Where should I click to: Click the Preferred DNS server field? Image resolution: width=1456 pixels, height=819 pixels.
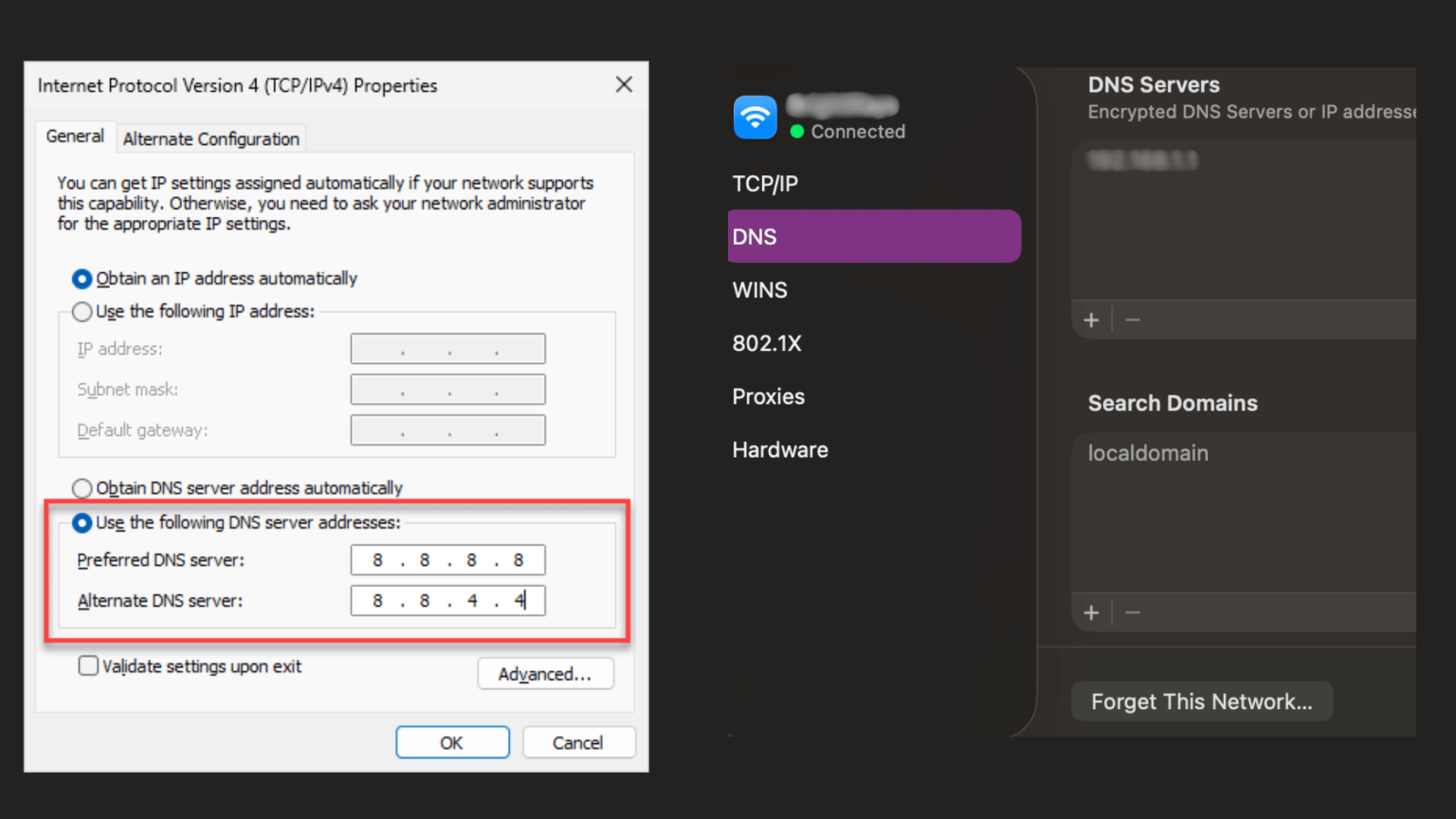coord(447,560)
